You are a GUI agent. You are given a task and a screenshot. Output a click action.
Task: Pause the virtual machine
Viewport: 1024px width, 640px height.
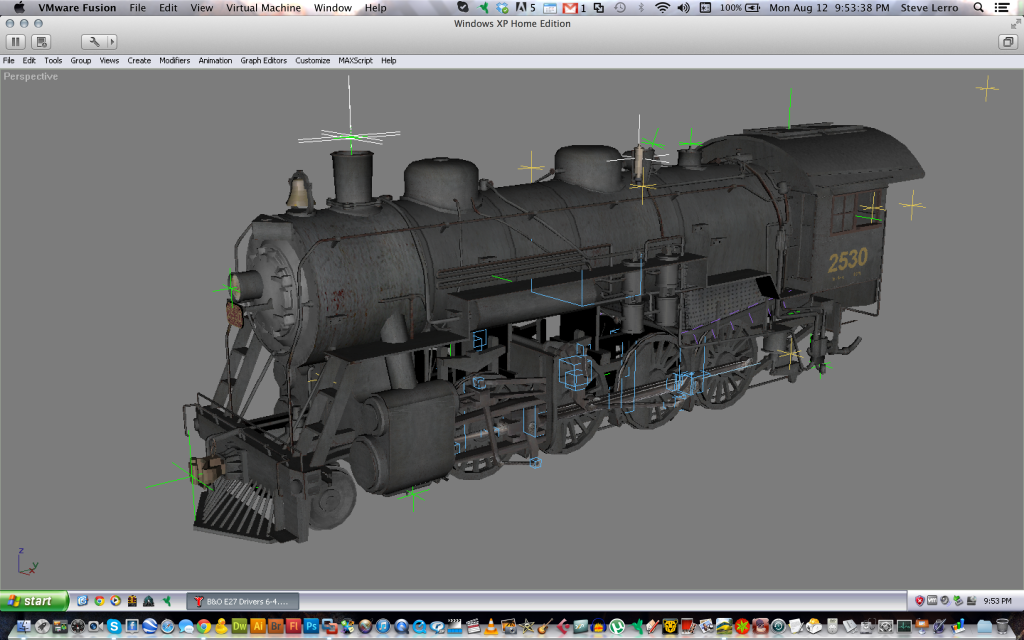click(x=16, y=42)
